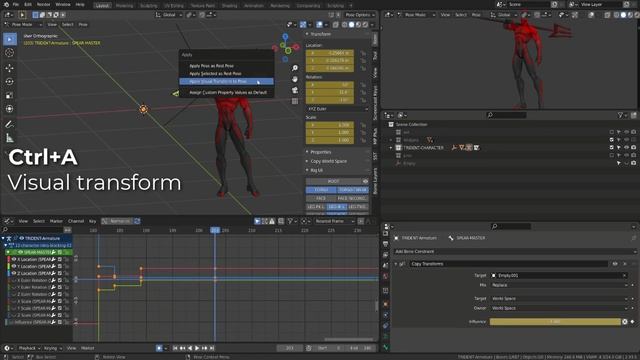Select the Rotate tool in left toolbar
640x360 pixels.
click(9, 82)
